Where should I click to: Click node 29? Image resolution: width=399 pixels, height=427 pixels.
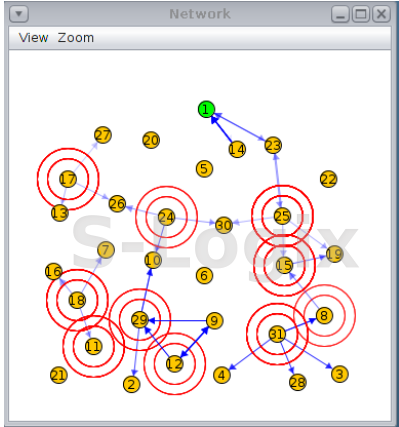point(140,320)
